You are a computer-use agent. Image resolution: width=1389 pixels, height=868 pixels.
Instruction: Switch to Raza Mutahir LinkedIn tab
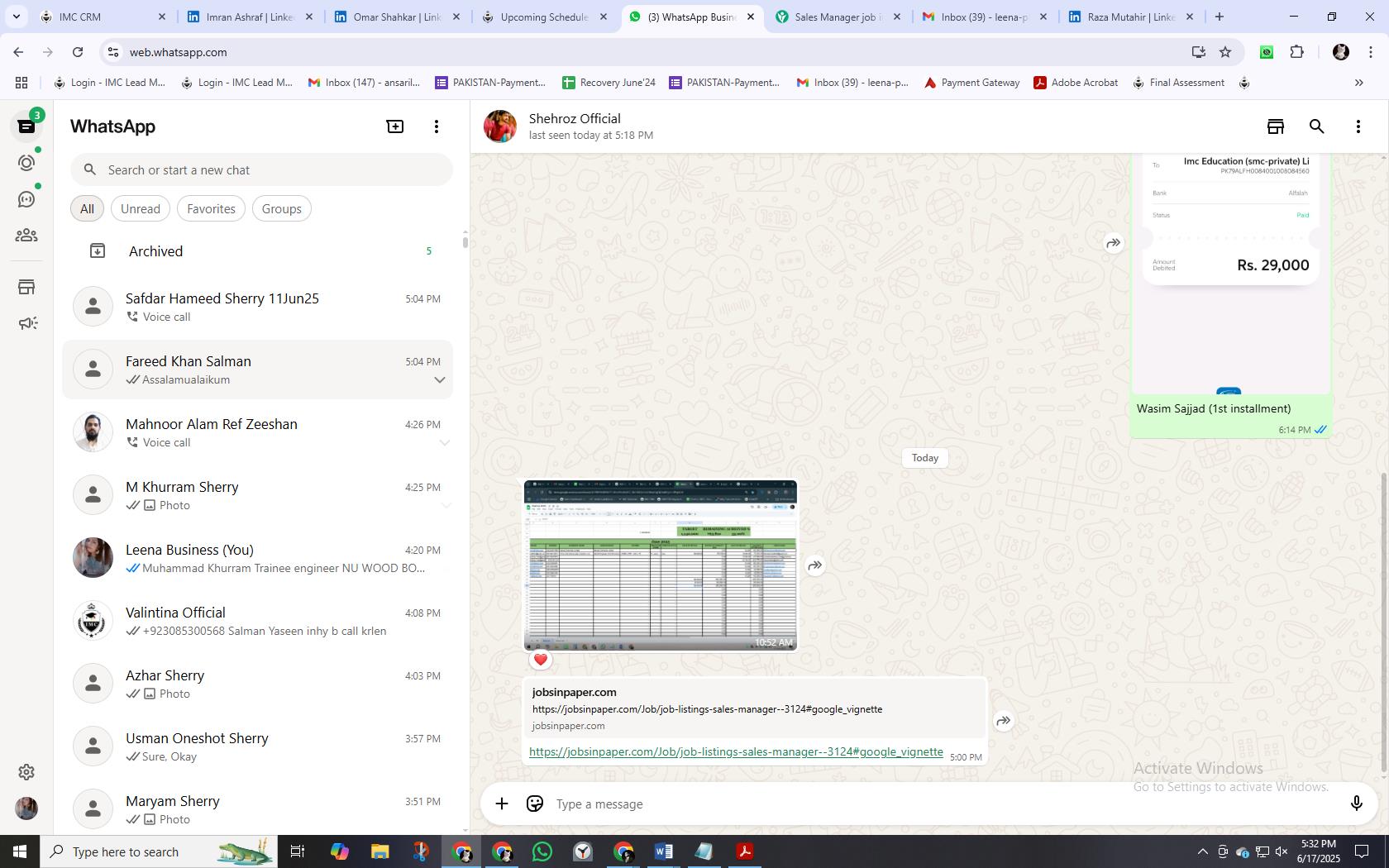[1131, 17]
